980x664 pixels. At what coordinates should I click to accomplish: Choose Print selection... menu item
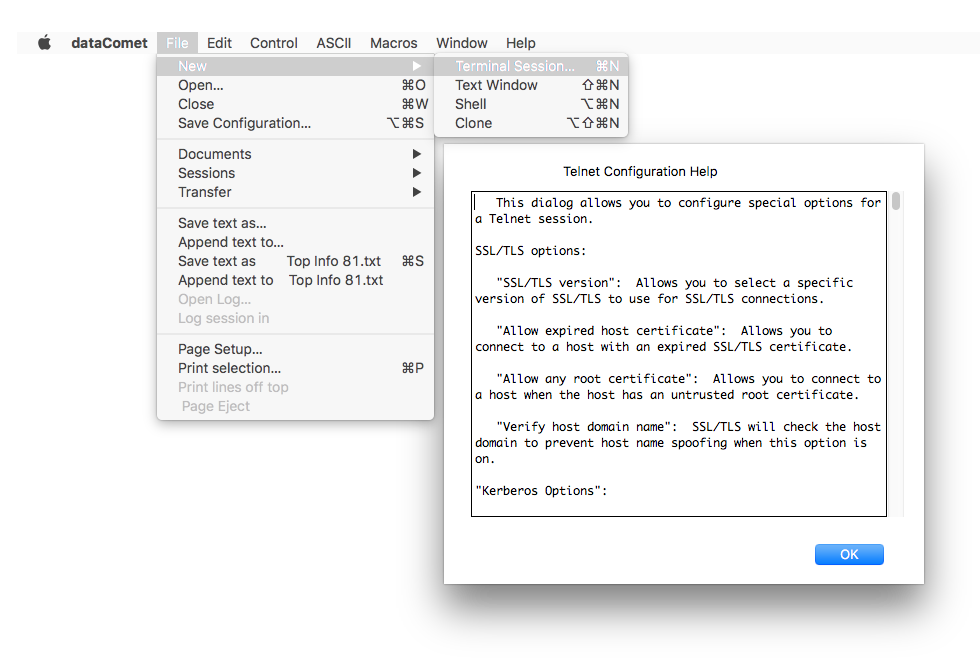pos(296,368)
